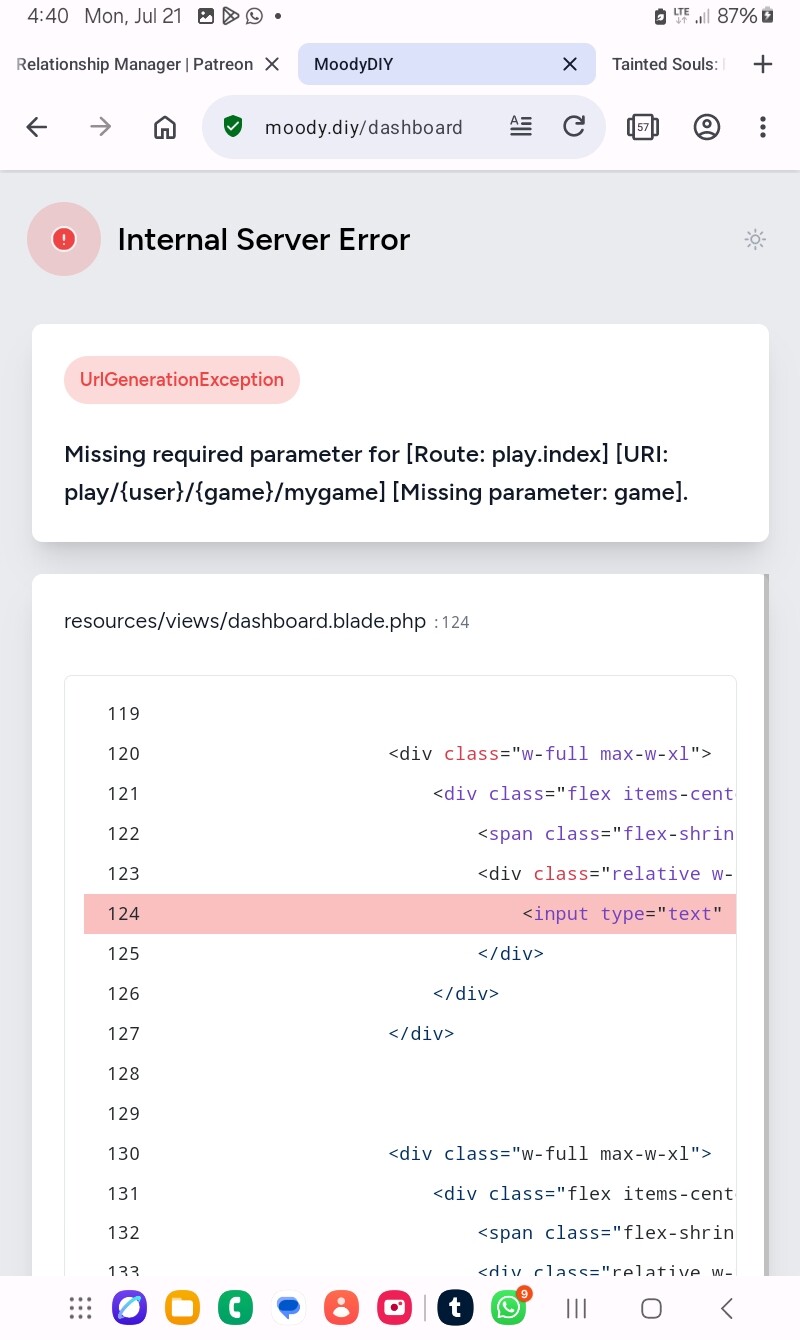Reload the moody.diy page

click(574, 126)
